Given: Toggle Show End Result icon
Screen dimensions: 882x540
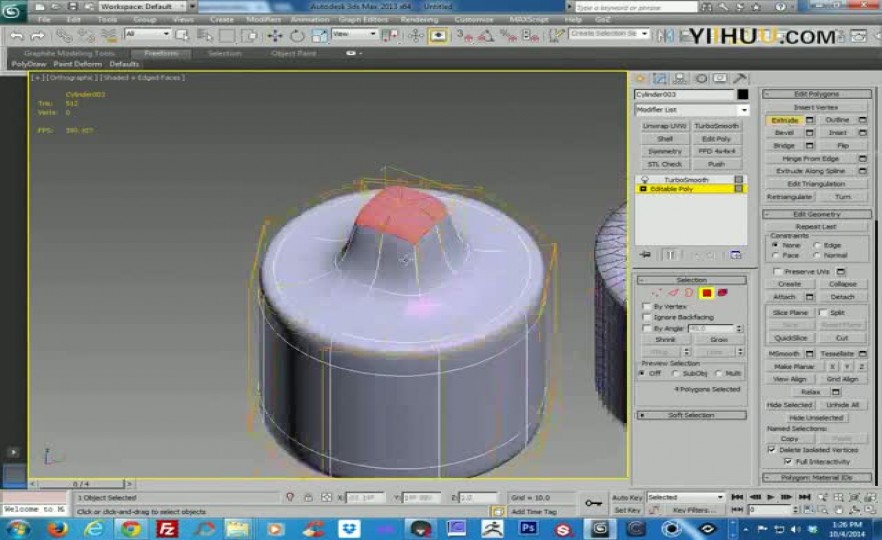Looking at the screenshot, I should click(x=670, y=255).
